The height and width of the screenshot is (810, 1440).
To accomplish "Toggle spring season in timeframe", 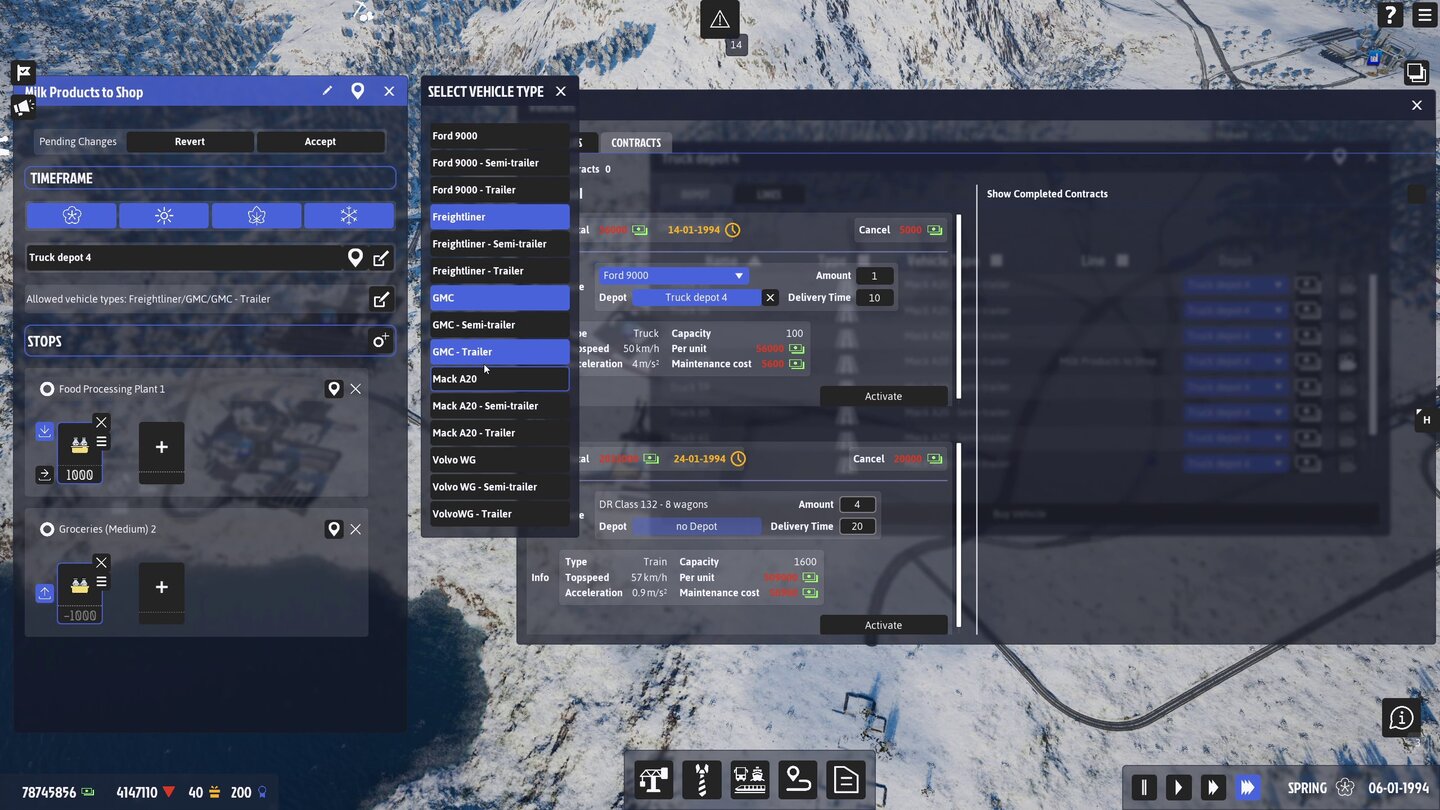I will pyautogui.click(x=71, y=215).
